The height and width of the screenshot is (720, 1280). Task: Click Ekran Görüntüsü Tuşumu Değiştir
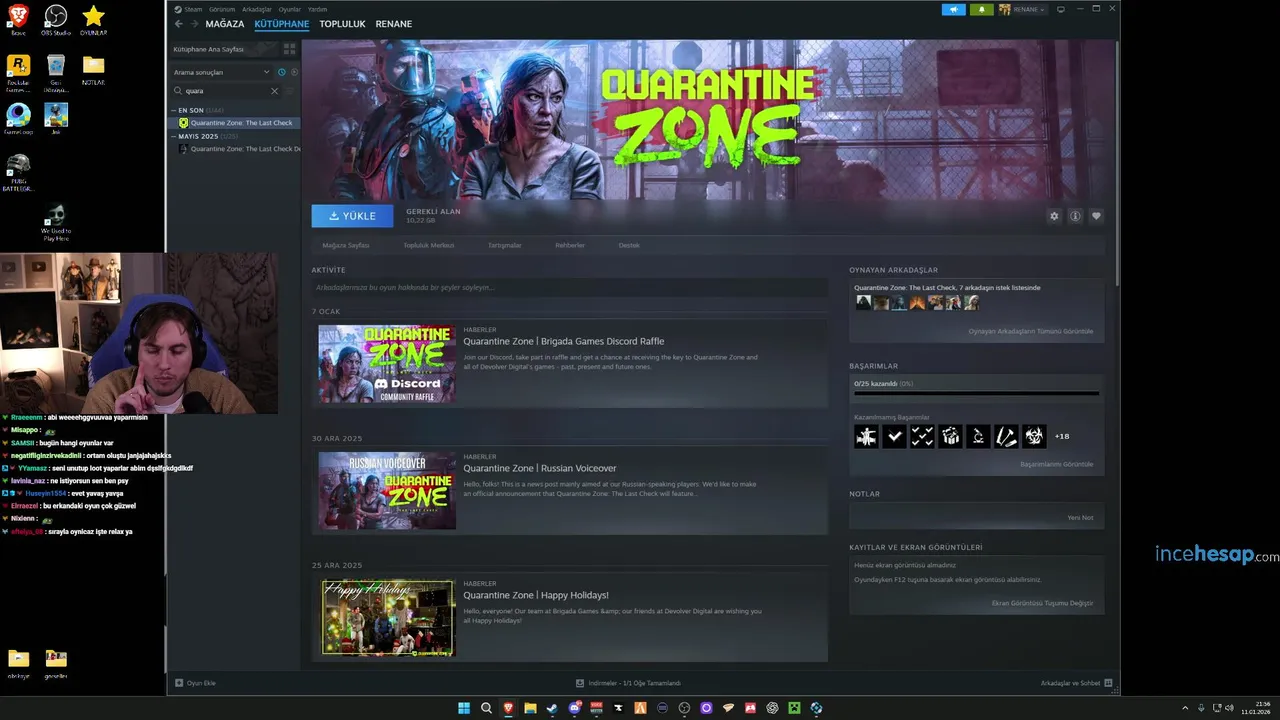(1042, 603)
